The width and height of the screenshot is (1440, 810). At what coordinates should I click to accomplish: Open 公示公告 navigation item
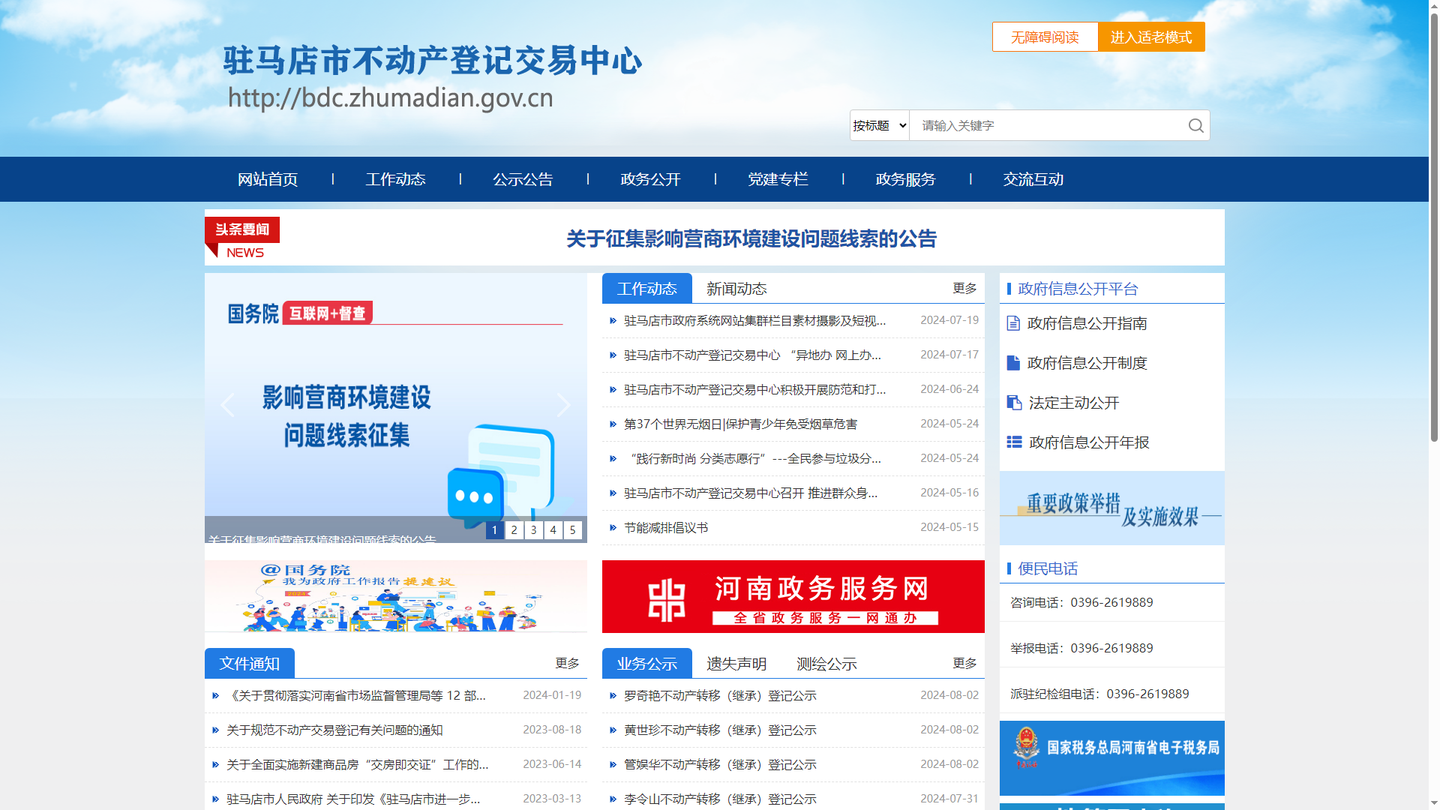tap(523, 179)
